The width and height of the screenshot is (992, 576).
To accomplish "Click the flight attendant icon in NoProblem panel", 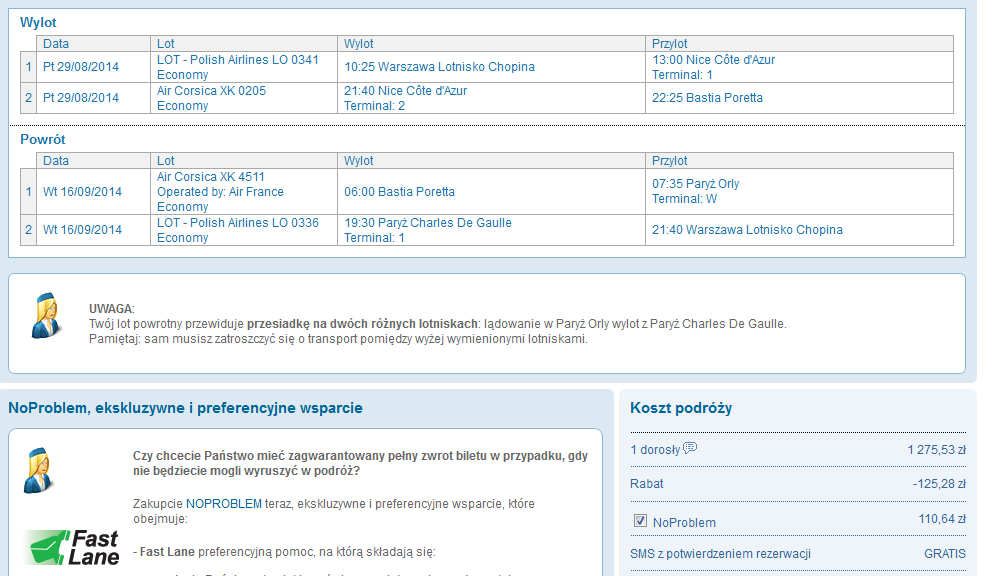I will coord(39,470).
